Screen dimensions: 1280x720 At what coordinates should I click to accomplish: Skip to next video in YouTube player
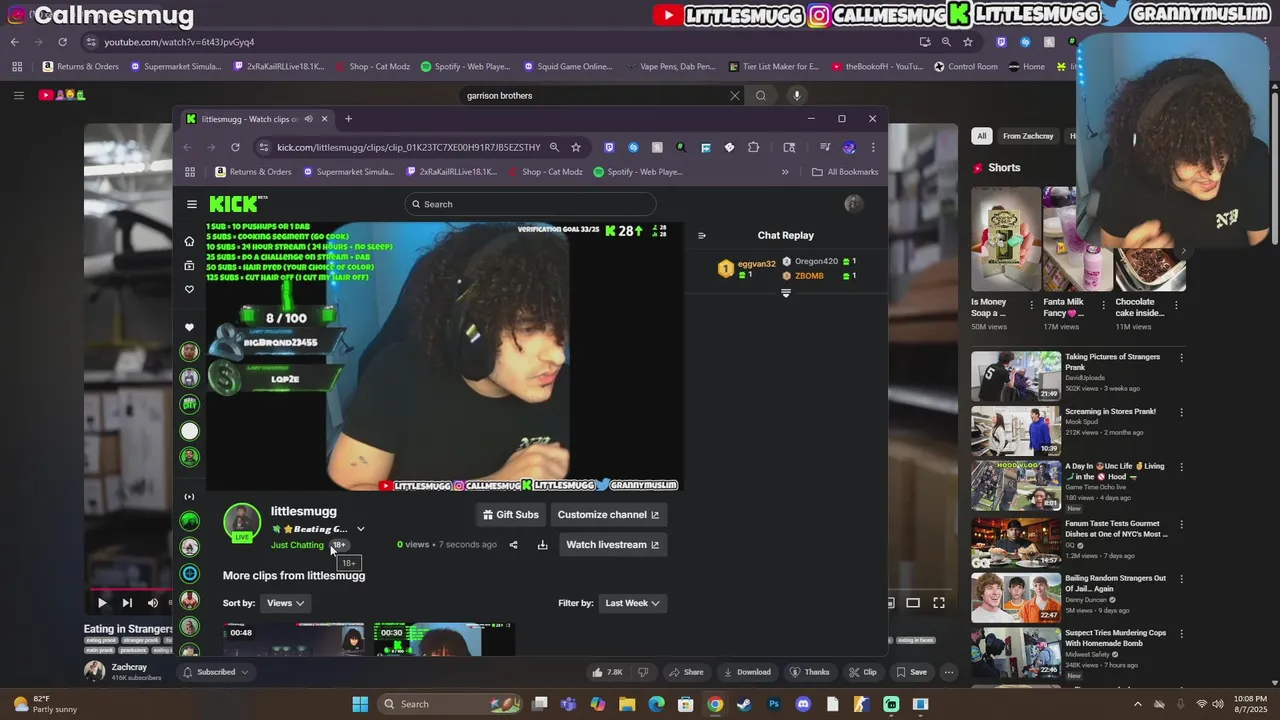click(127, 603)
